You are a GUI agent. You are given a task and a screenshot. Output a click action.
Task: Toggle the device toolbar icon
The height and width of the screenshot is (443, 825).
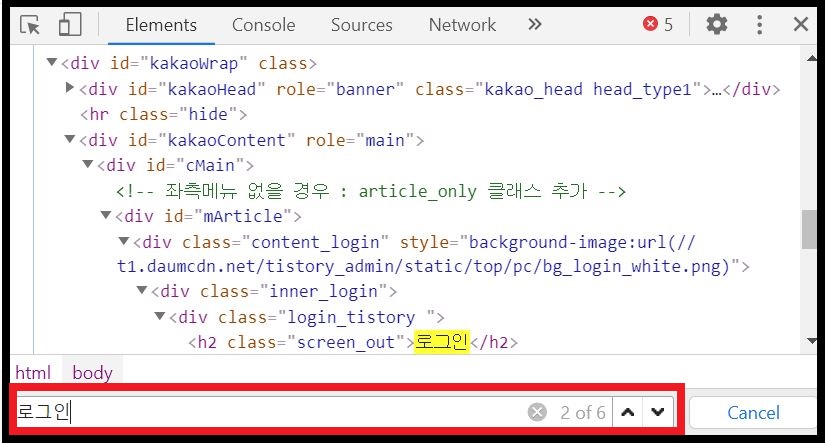[70, 24]
